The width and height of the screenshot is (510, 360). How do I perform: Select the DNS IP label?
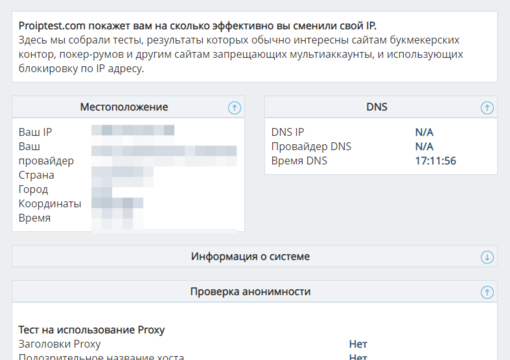point(288,132)
